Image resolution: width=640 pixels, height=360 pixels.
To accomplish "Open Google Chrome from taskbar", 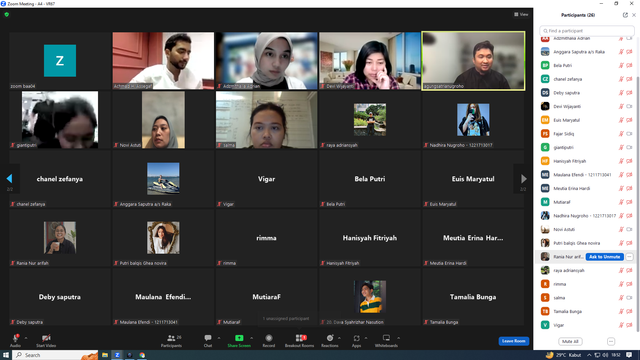I will [x=142, y=355].
